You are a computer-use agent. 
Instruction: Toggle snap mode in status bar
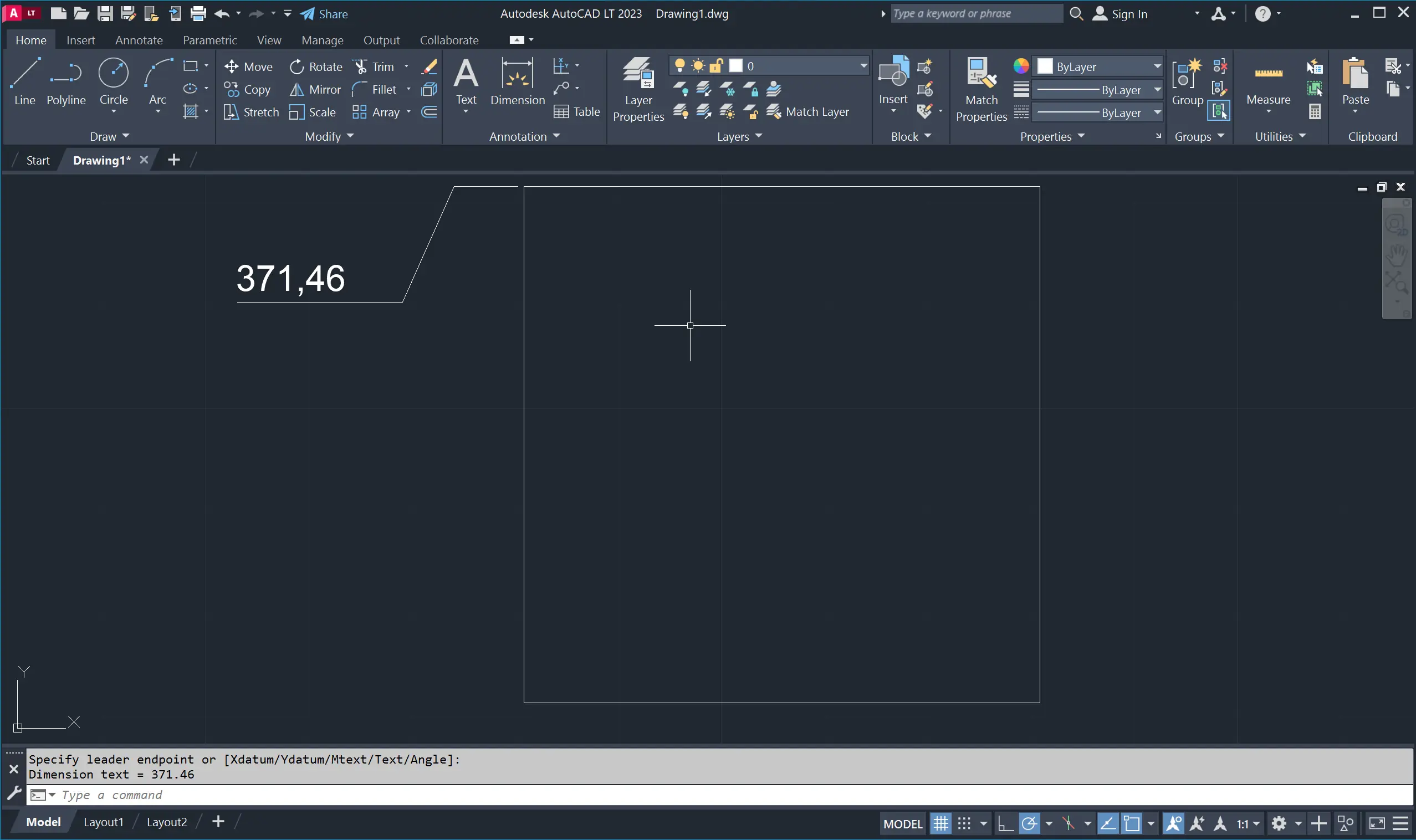tap(964, 823)
